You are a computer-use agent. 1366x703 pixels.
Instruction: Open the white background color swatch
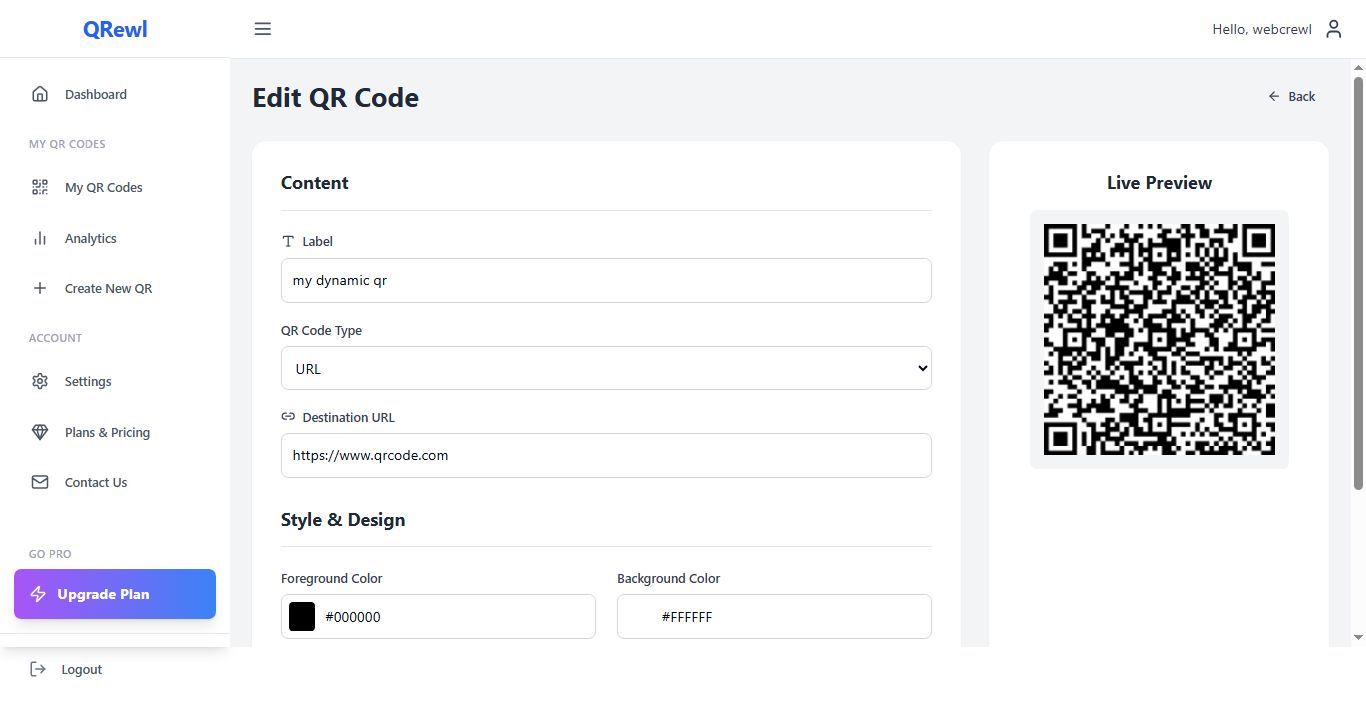[638, 616]
